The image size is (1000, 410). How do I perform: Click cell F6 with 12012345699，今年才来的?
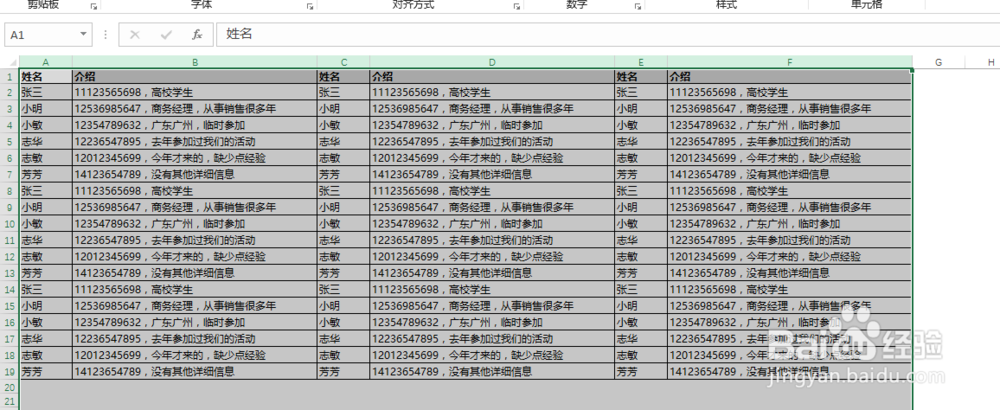tap(790, 158)
